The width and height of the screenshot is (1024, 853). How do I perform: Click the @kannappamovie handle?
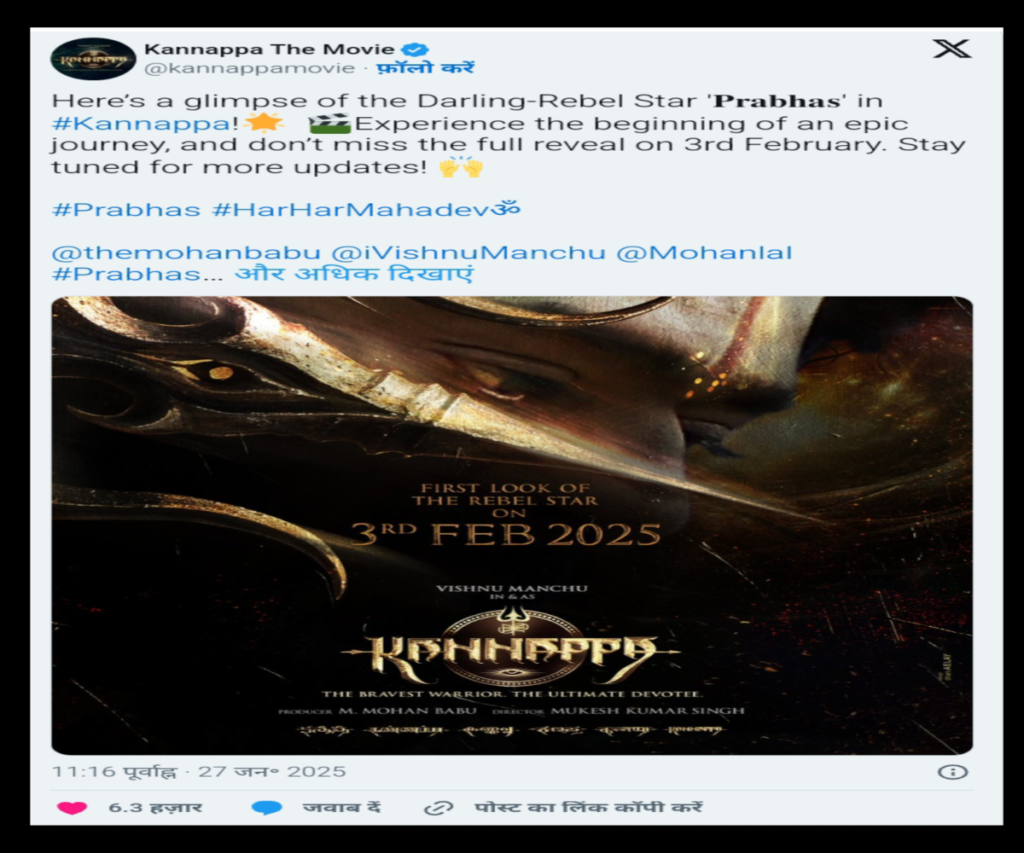click(249, 68)
